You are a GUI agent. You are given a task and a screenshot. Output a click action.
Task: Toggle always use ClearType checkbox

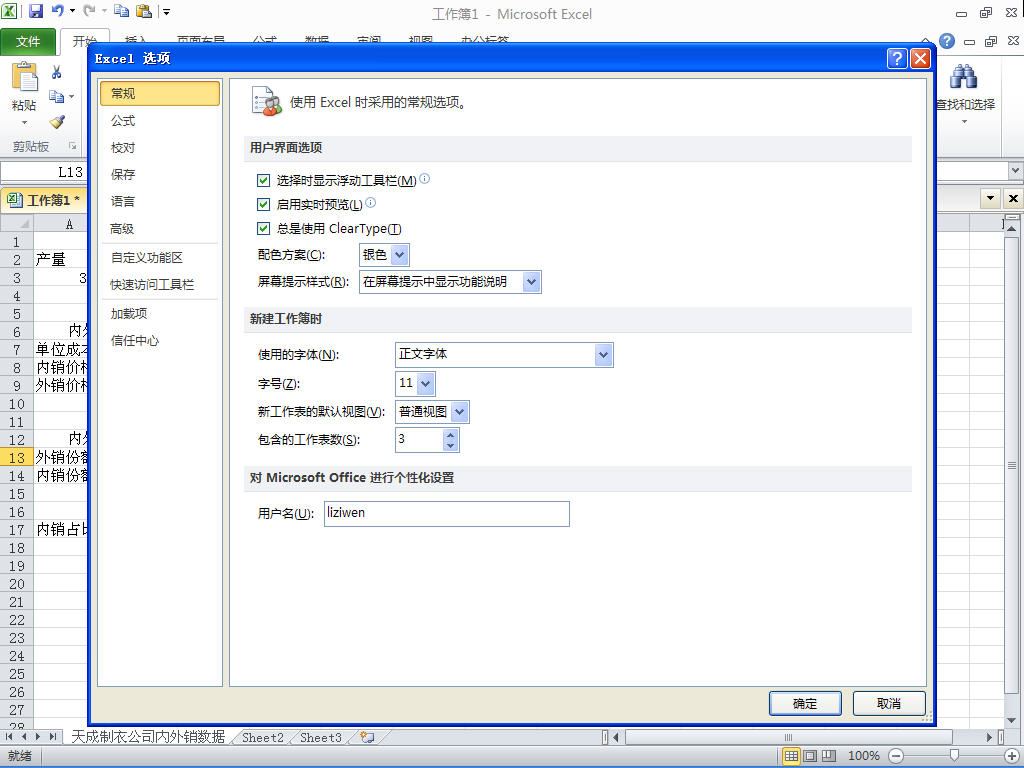click(263, 228)
